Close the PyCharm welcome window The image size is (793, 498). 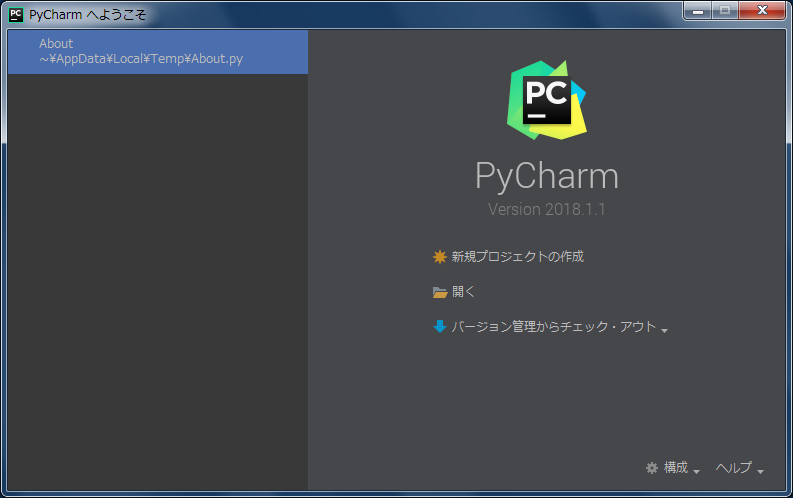click(x=762, y=11)
